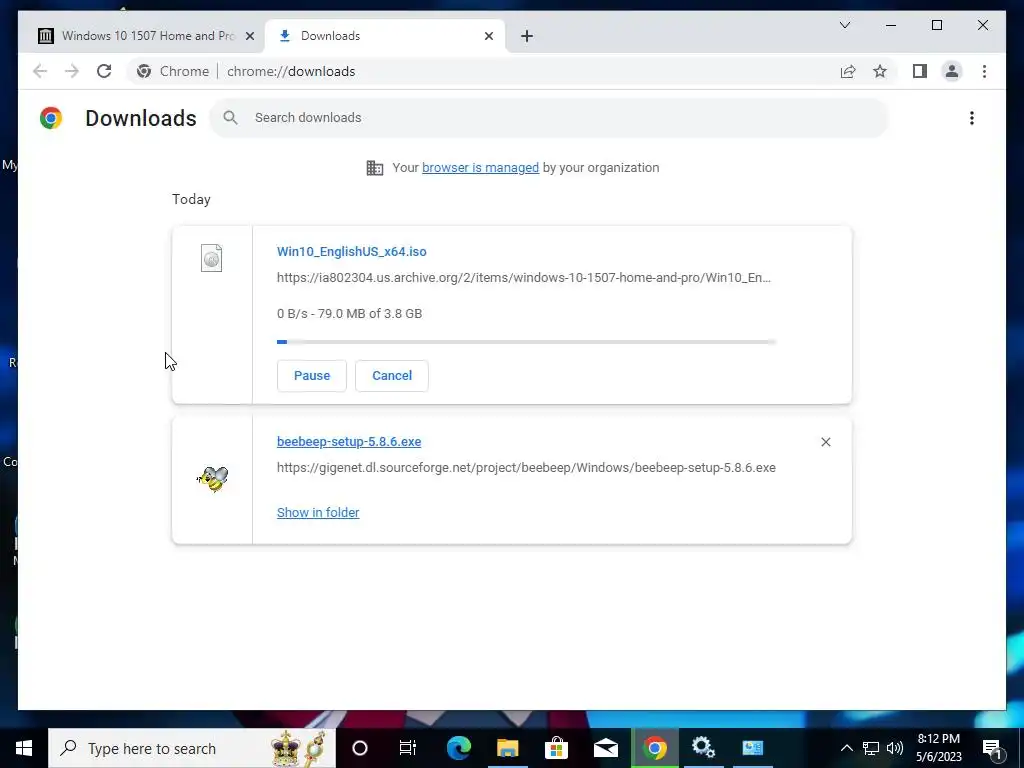Cancel the Win10 ISO download
1024x768 pixels.
[392, 376]
